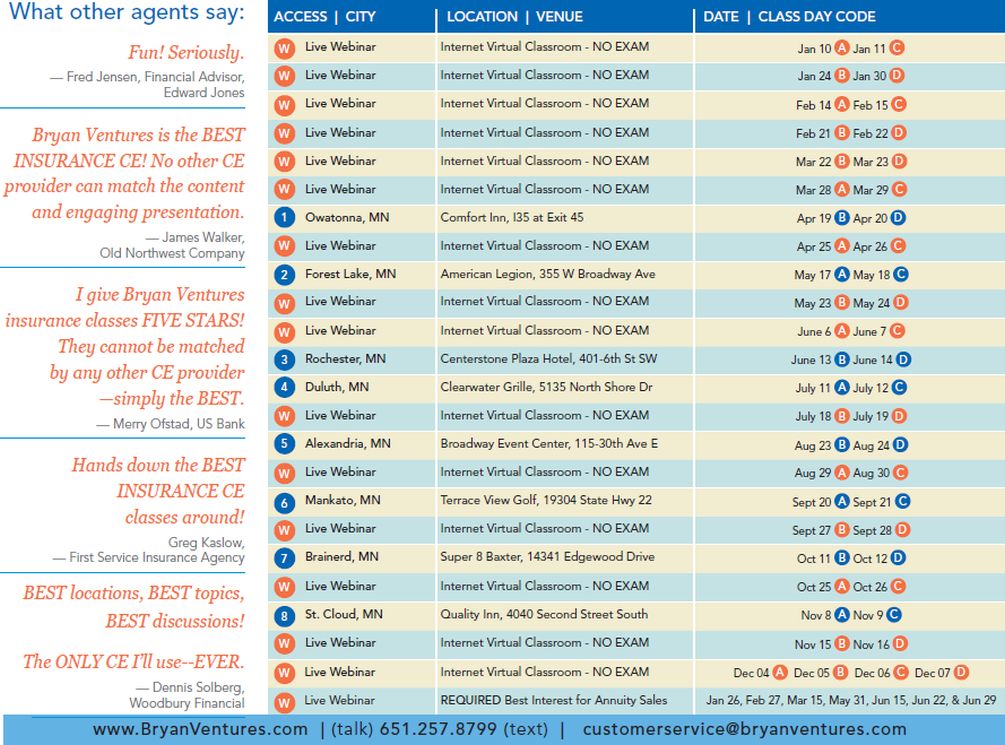Click the W webinar icon in the Feb 14 row
Viewport: 1005px width, 745px height.
click(x=284, y=105)
